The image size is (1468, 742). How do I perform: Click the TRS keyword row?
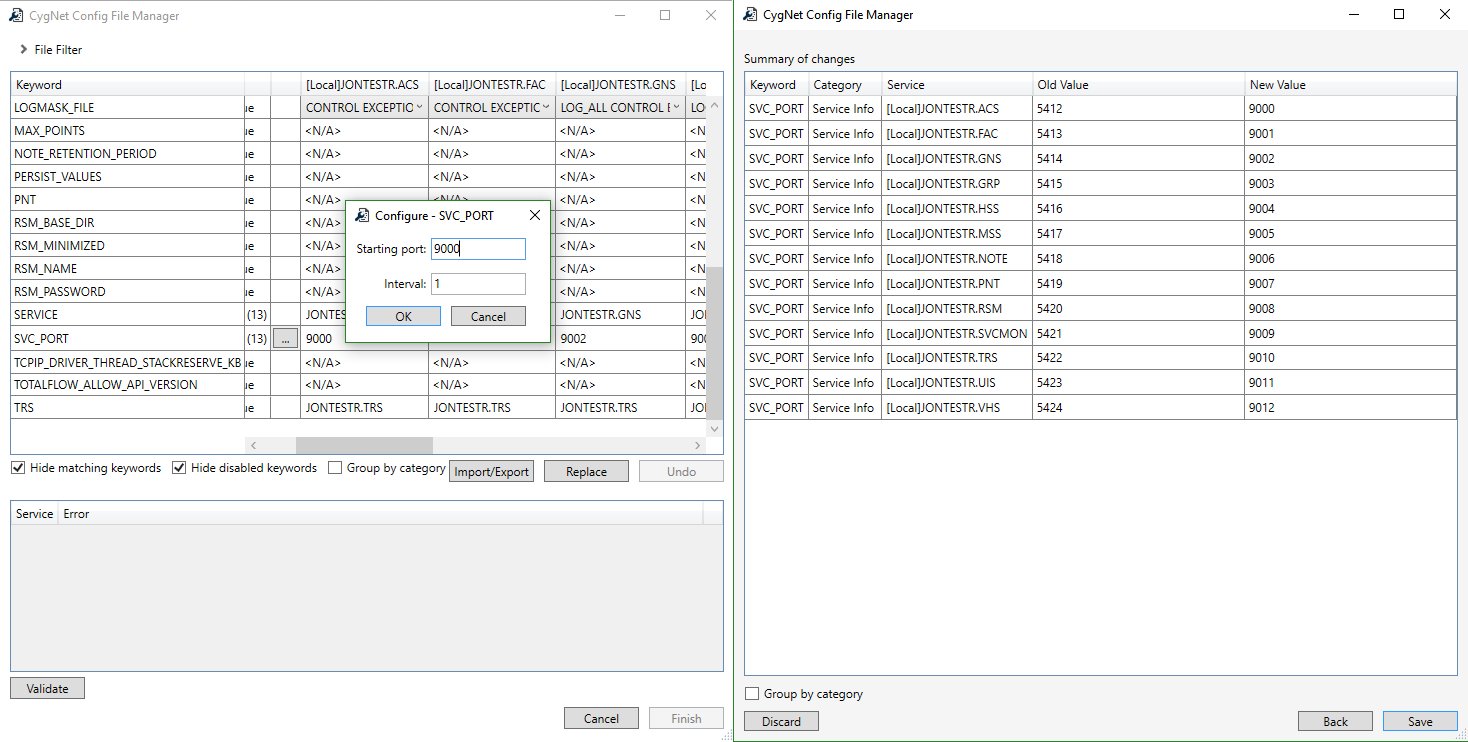click(127, 408)
